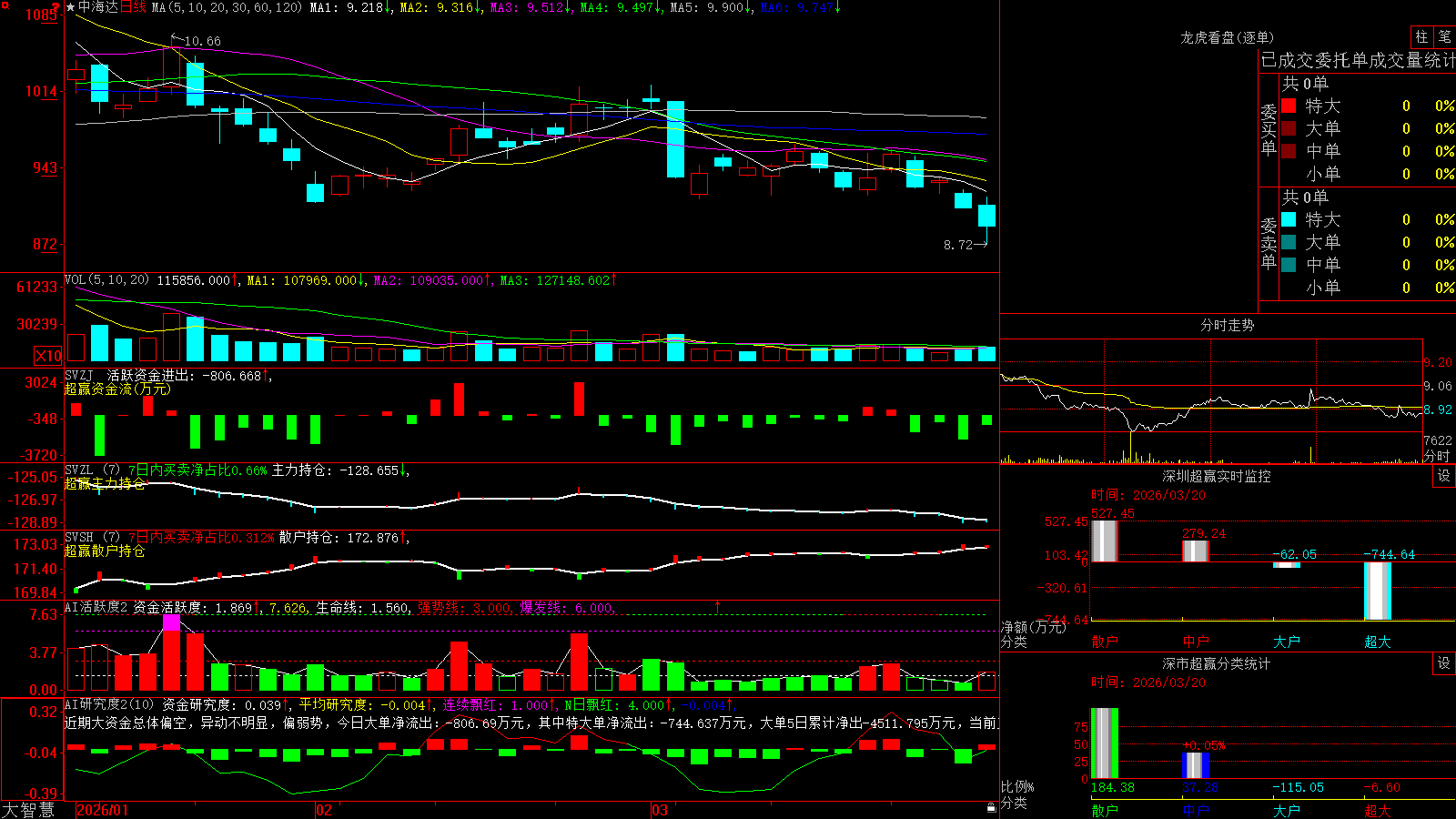Click the red question mark help icon

coord(56,7)
